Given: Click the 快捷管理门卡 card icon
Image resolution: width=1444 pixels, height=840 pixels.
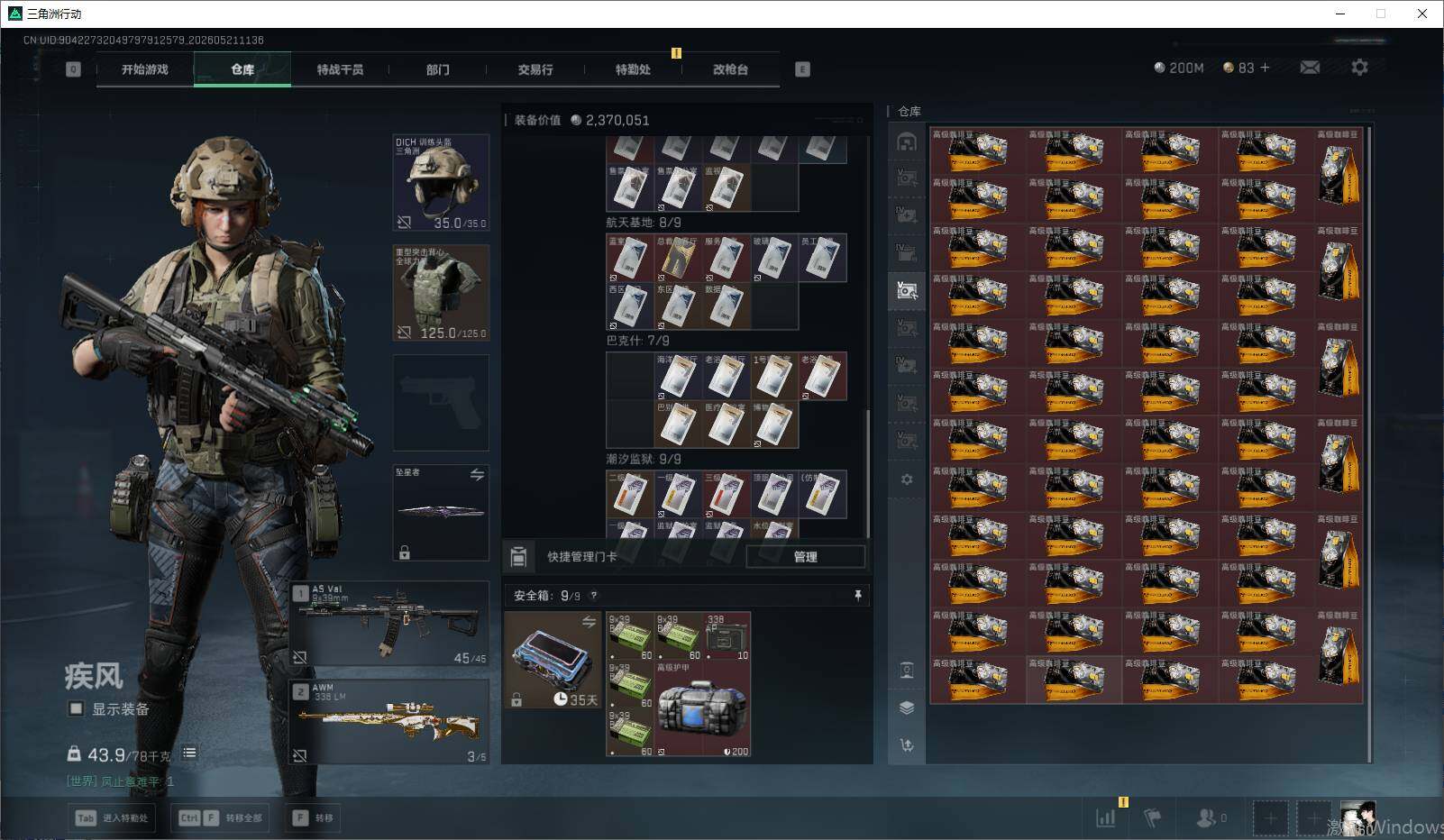Looking at the screenshot, I should tap(518, 557).
